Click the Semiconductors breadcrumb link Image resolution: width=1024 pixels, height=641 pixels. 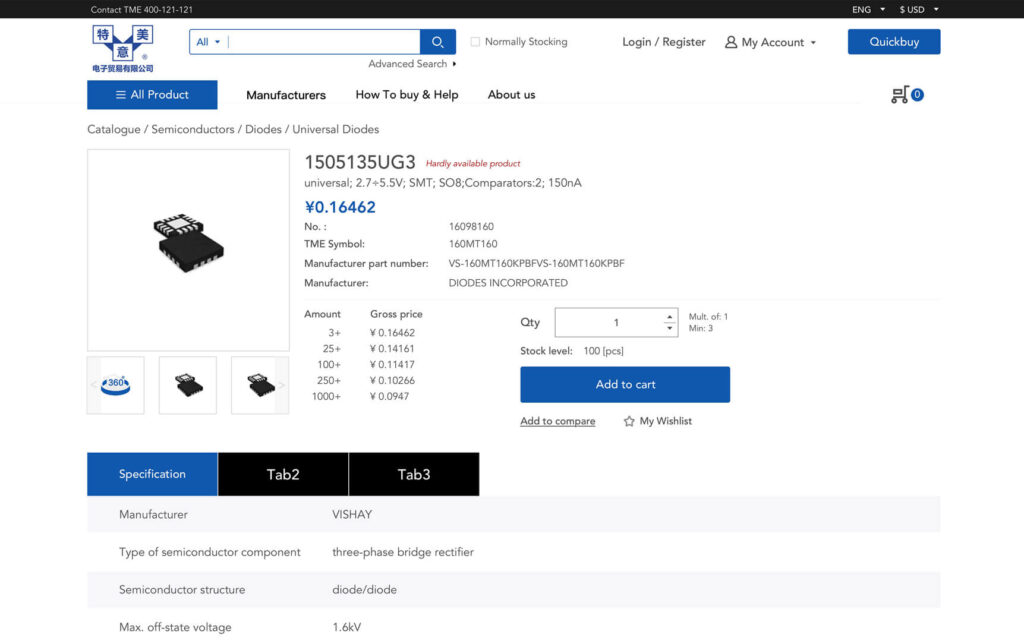click(x=193, y=129)
